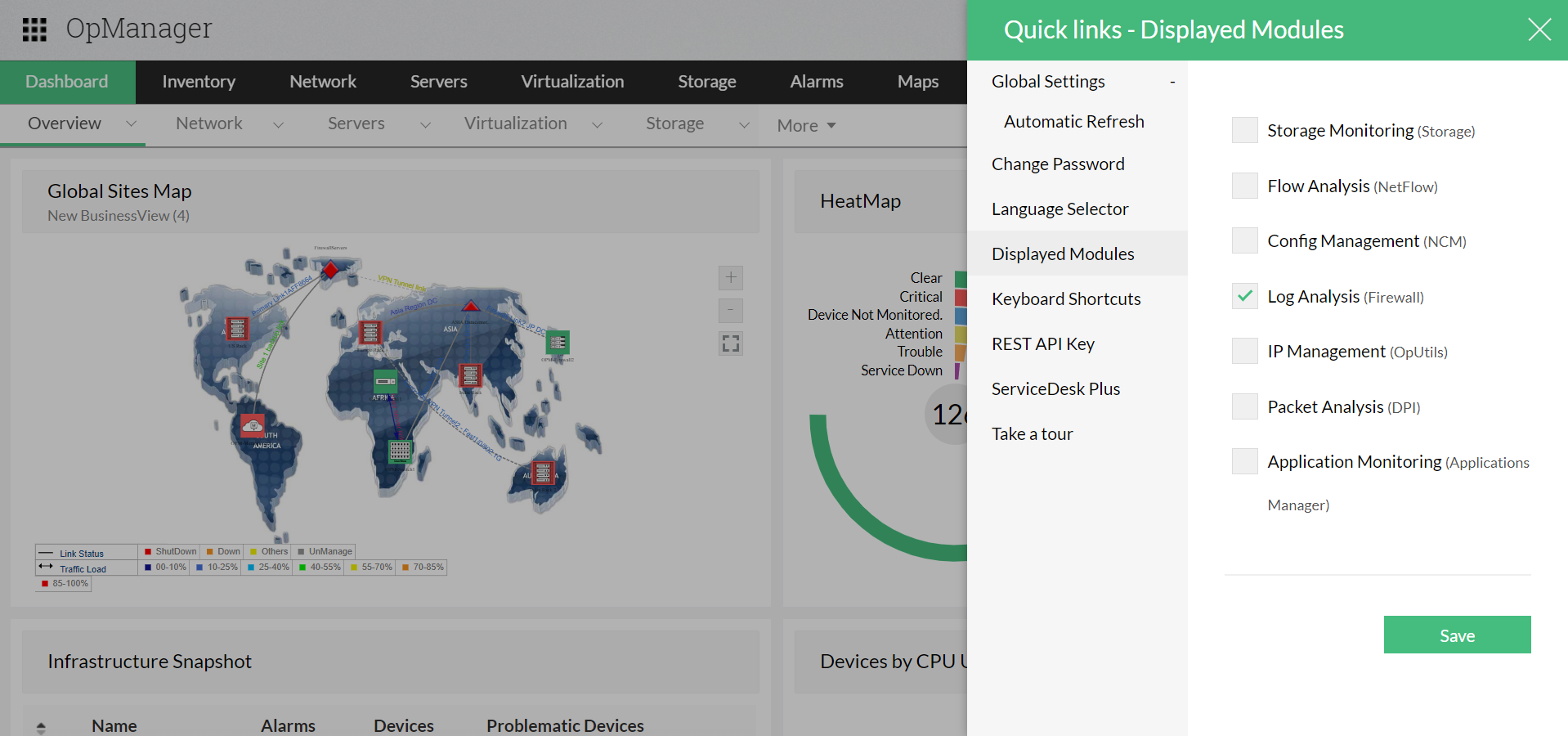Close the Quick links panel
The image size is (1568, 736).
coord(1539,29)
